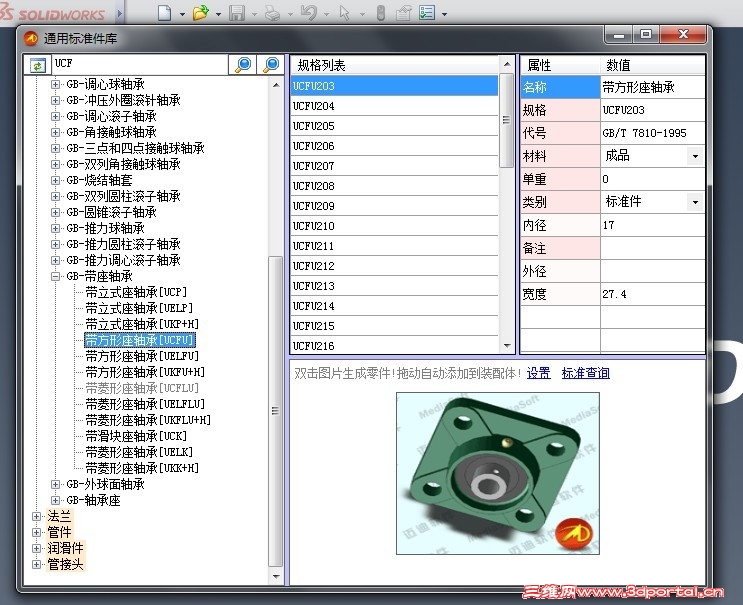The height and width of the screenshot is (605, 743).
Task: Select UCFU216 in the specification list
Action: (x=394, y=346)
